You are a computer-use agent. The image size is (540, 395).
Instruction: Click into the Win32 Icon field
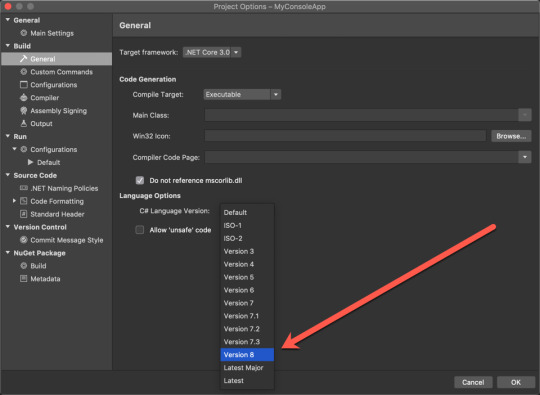tap(345, 136)
